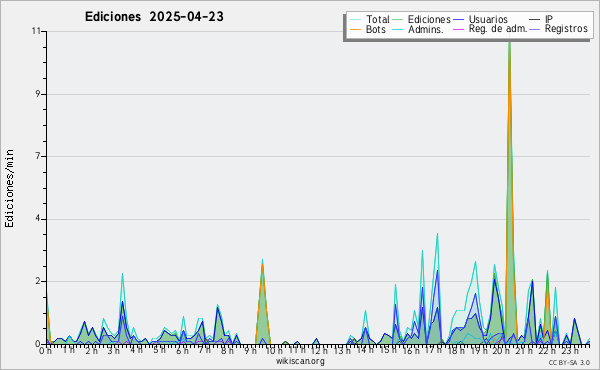Click the x-axis label '18 h'
This screenshot has height=370, width=600.
[456, 350]
